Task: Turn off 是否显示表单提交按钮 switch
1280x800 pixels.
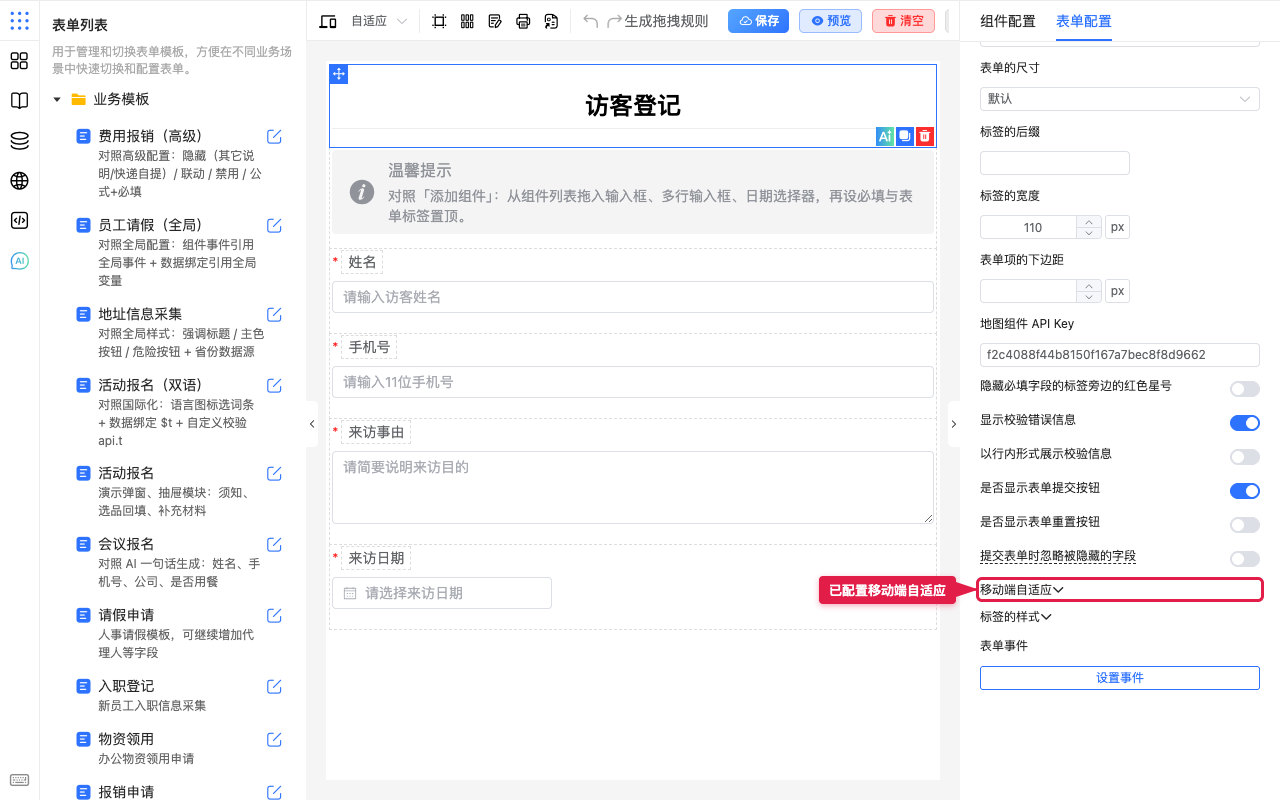Action: pos(1244,491)
